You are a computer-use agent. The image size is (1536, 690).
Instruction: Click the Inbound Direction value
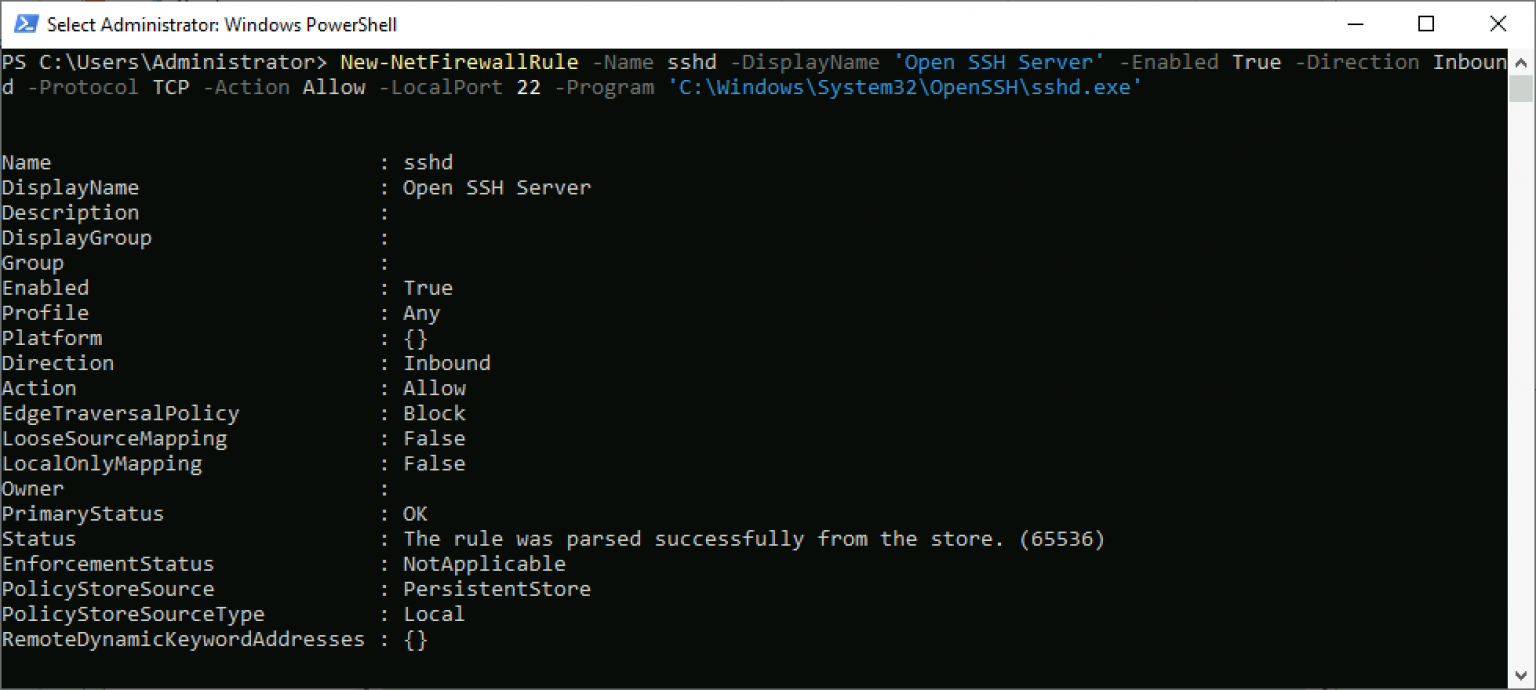click(x=447, y=362)
